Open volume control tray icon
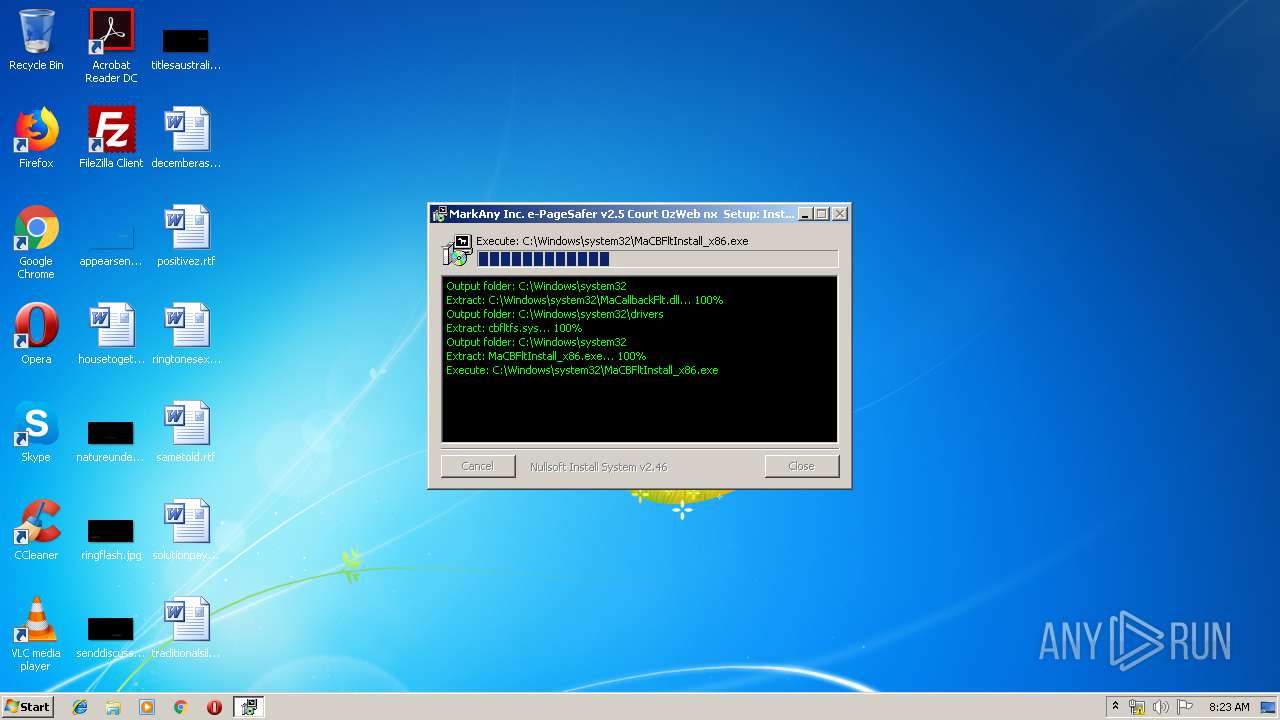 [x=1161, y=707]
